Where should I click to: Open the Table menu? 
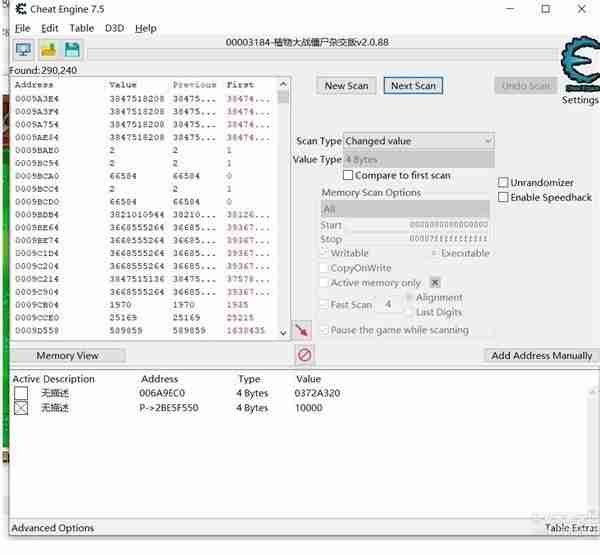coord(82,28)
